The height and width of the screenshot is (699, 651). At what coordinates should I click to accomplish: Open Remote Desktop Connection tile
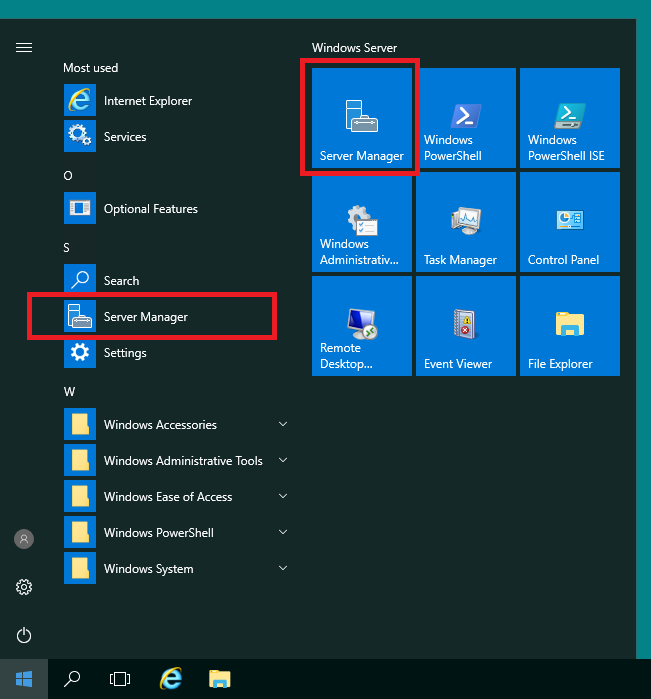(362, 326)
